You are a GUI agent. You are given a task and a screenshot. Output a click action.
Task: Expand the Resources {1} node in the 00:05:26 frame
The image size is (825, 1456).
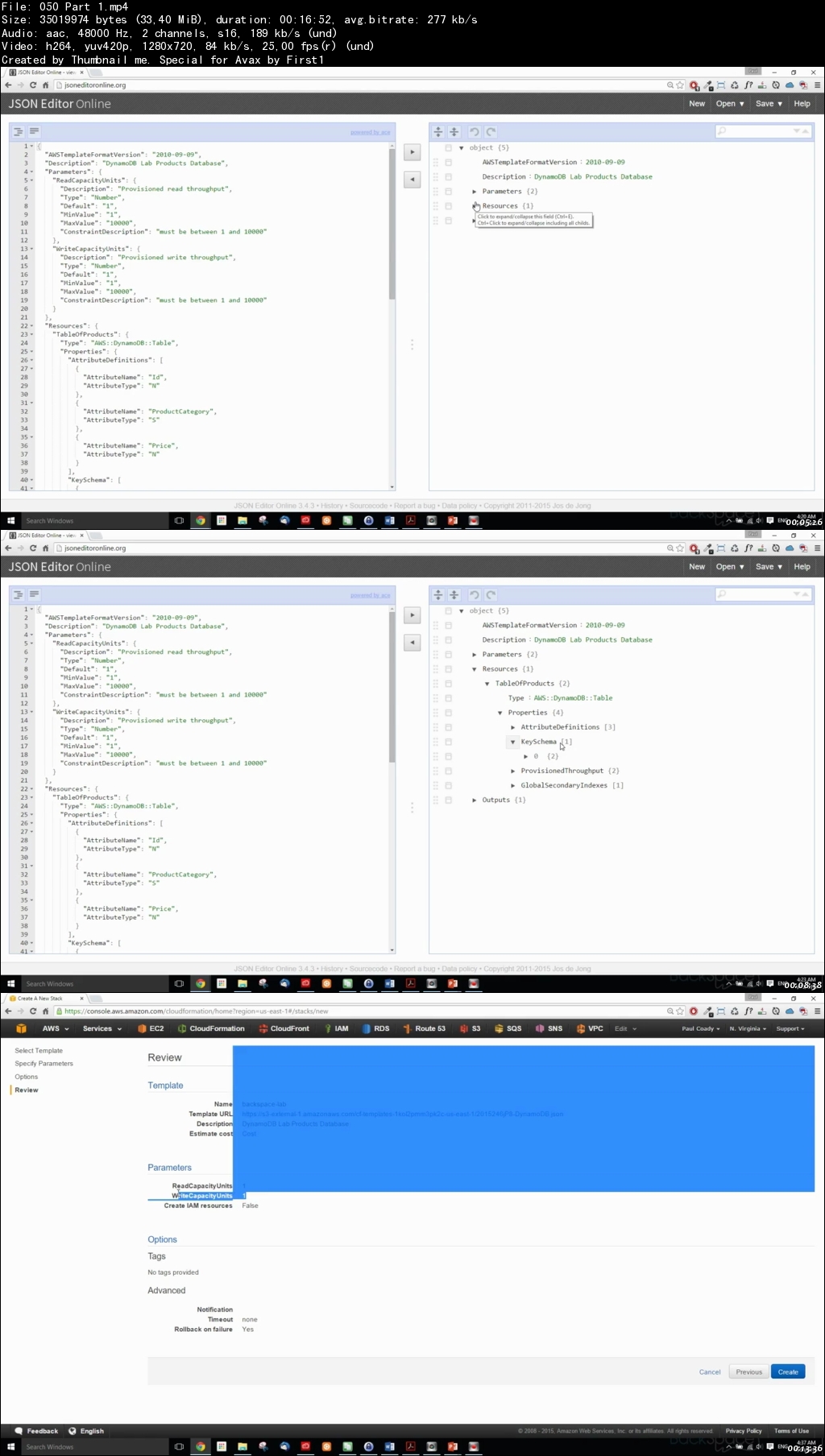pyautogui.click(x=475, y=206)
